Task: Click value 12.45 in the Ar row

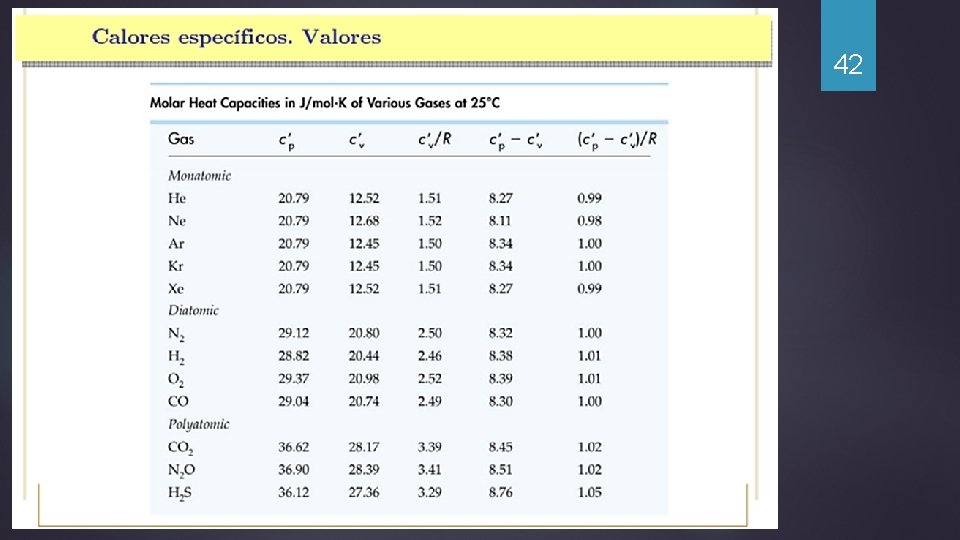Action: [364, 244]
